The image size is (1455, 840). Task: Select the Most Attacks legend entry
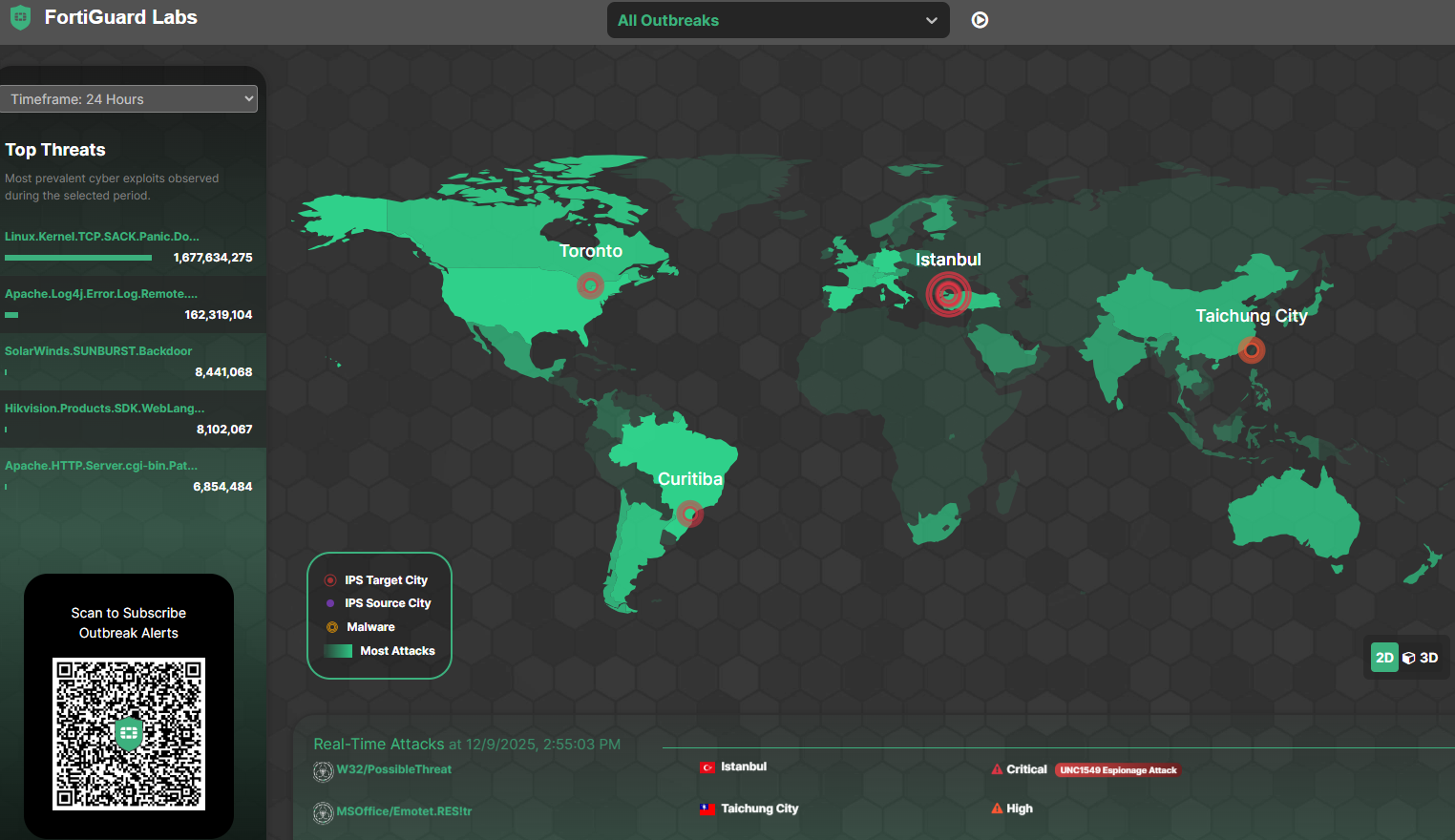pyautogui.click(x=381, y=650)
